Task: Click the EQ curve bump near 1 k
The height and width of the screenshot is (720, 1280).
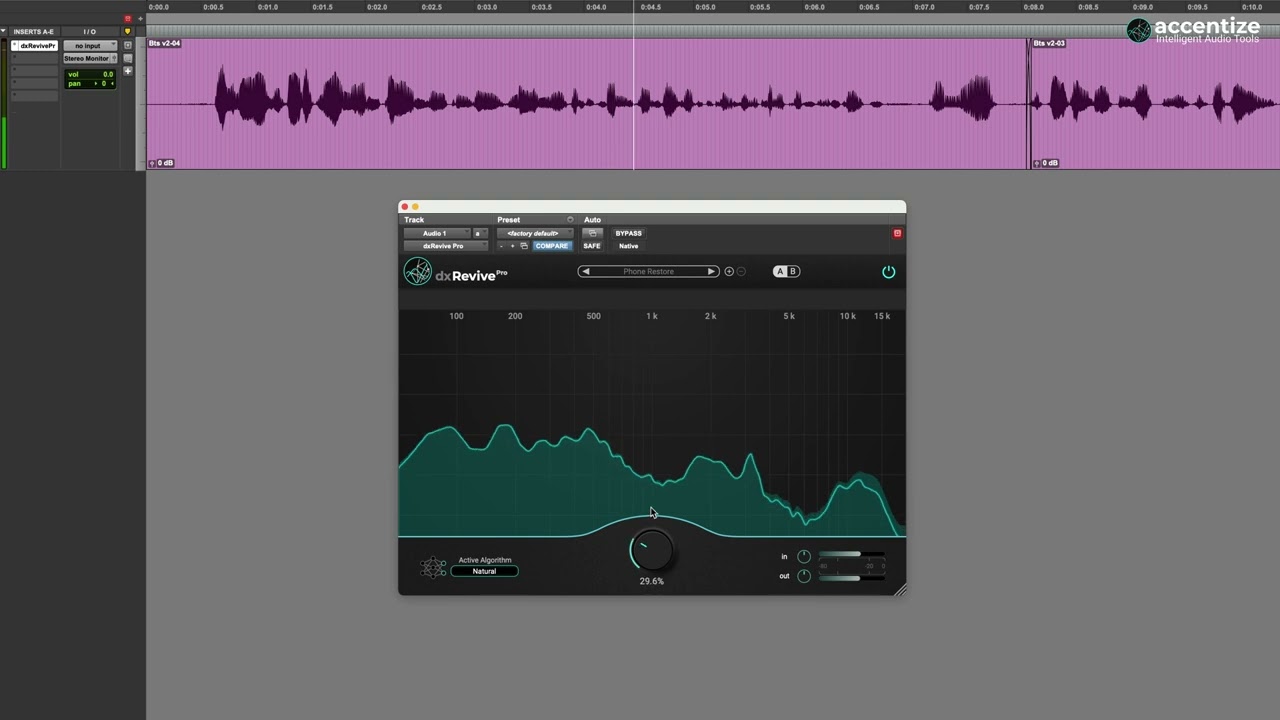Action: pos(651,518)
